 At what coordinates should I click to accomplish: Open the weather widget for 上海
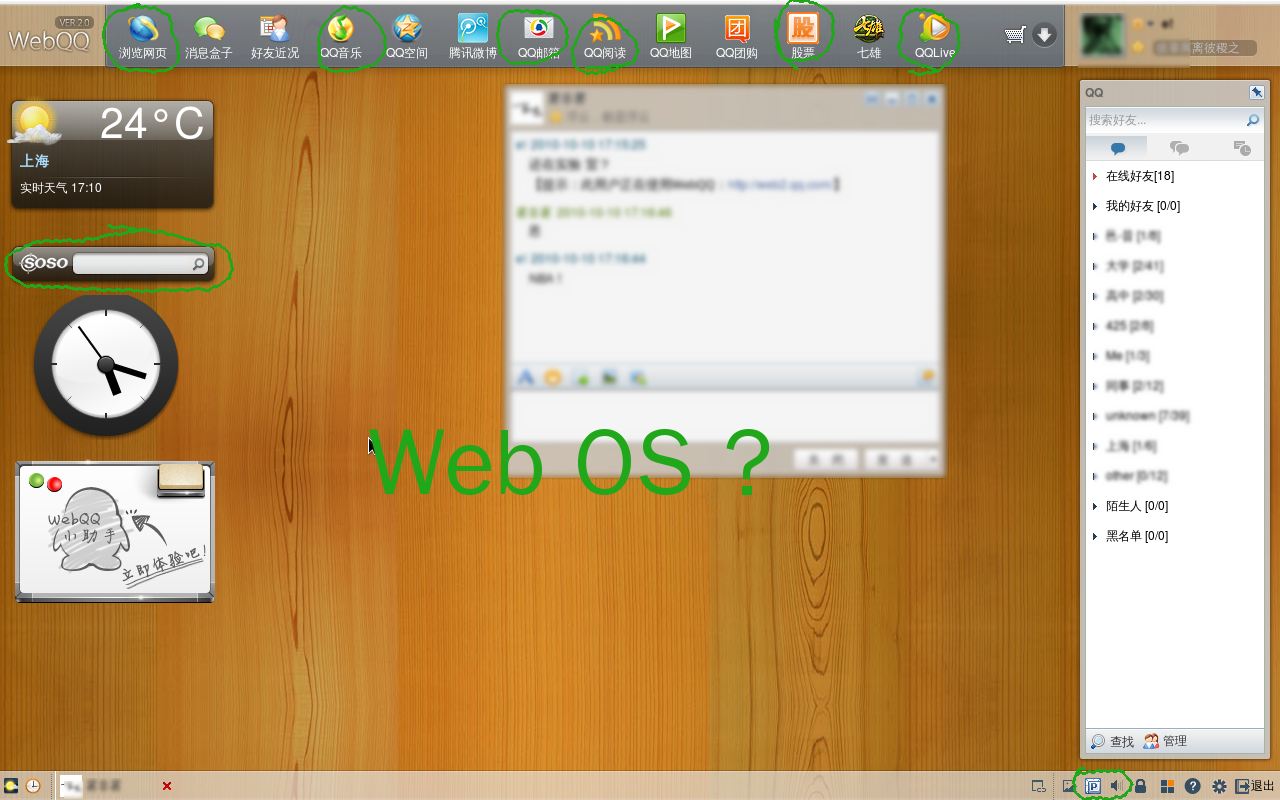112,154
